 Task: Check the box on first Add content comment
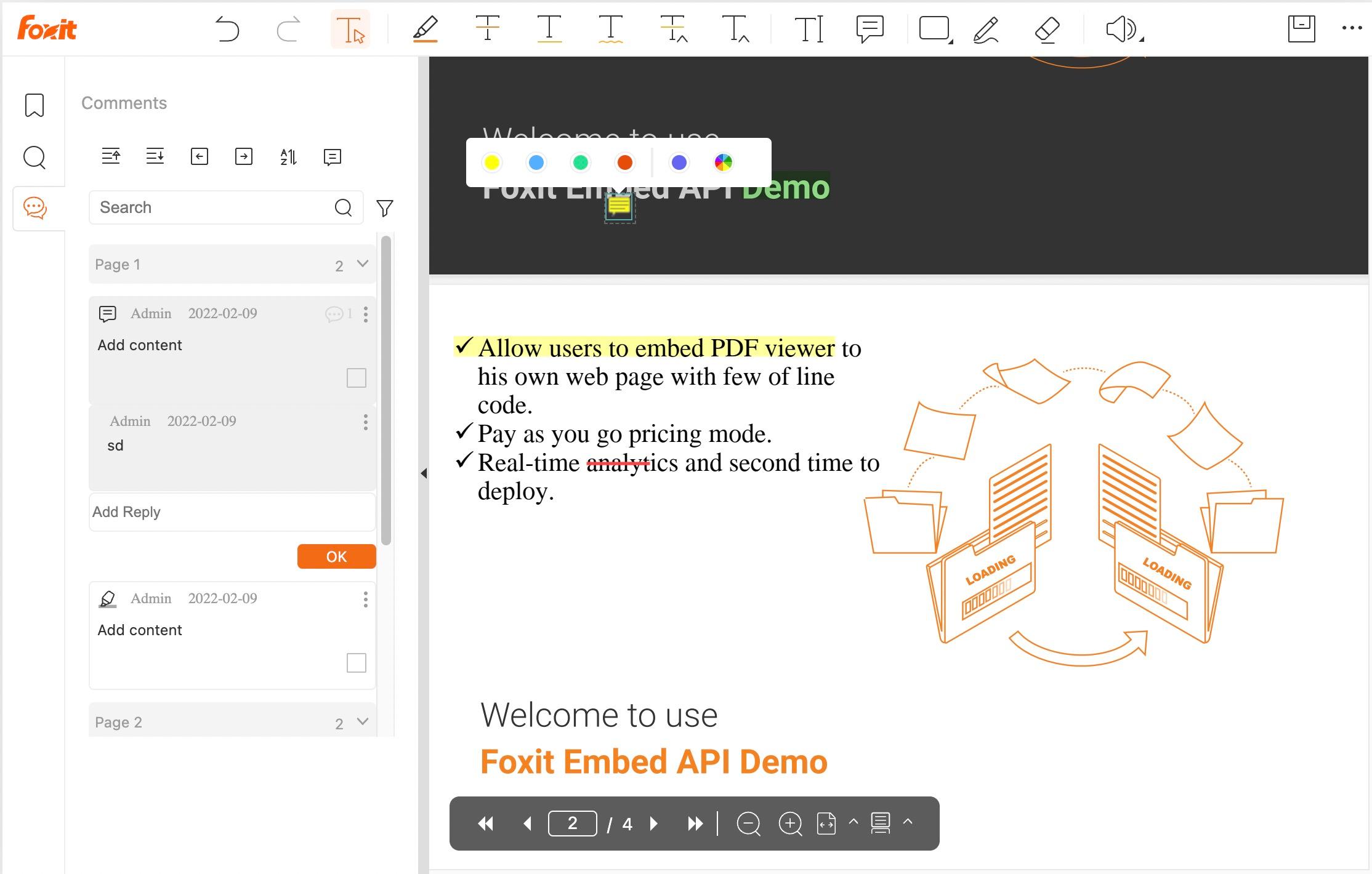[x=357, y=378]
